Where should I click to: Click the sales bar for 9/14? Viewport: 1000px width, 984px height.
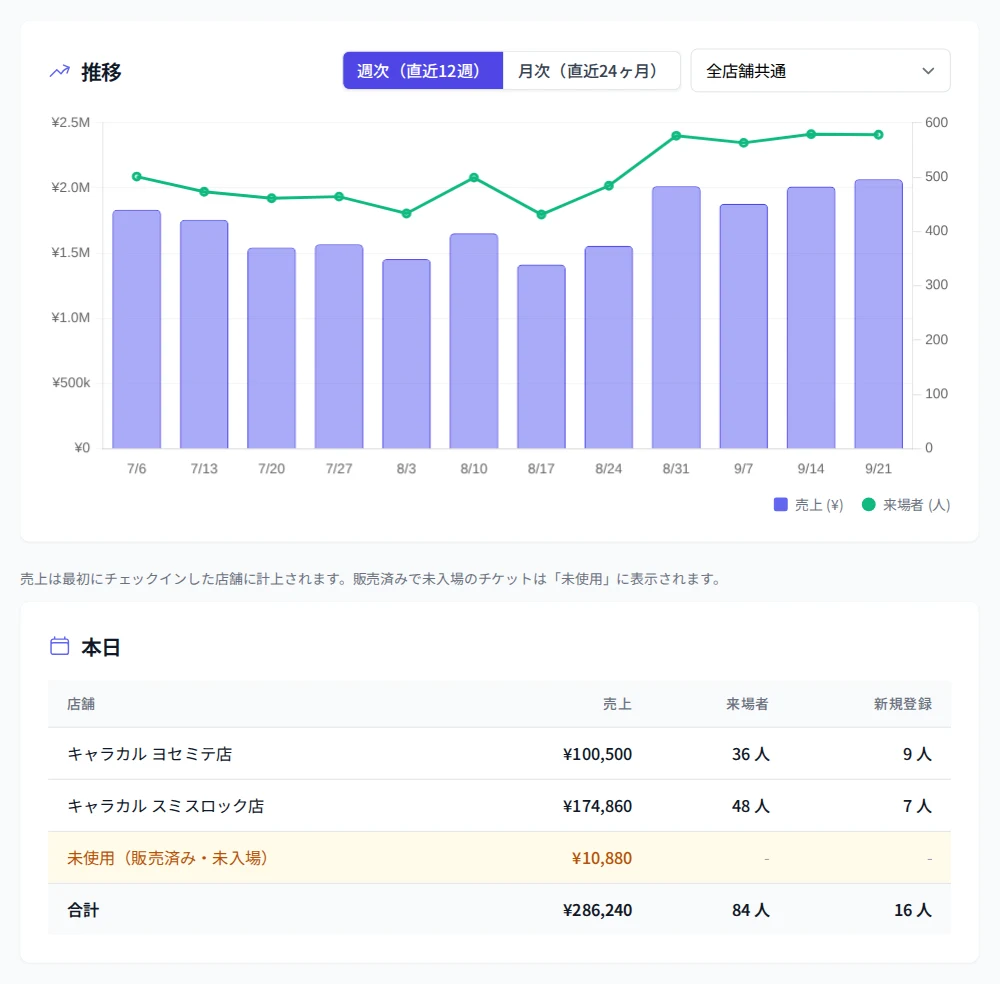tap(811, 318)
